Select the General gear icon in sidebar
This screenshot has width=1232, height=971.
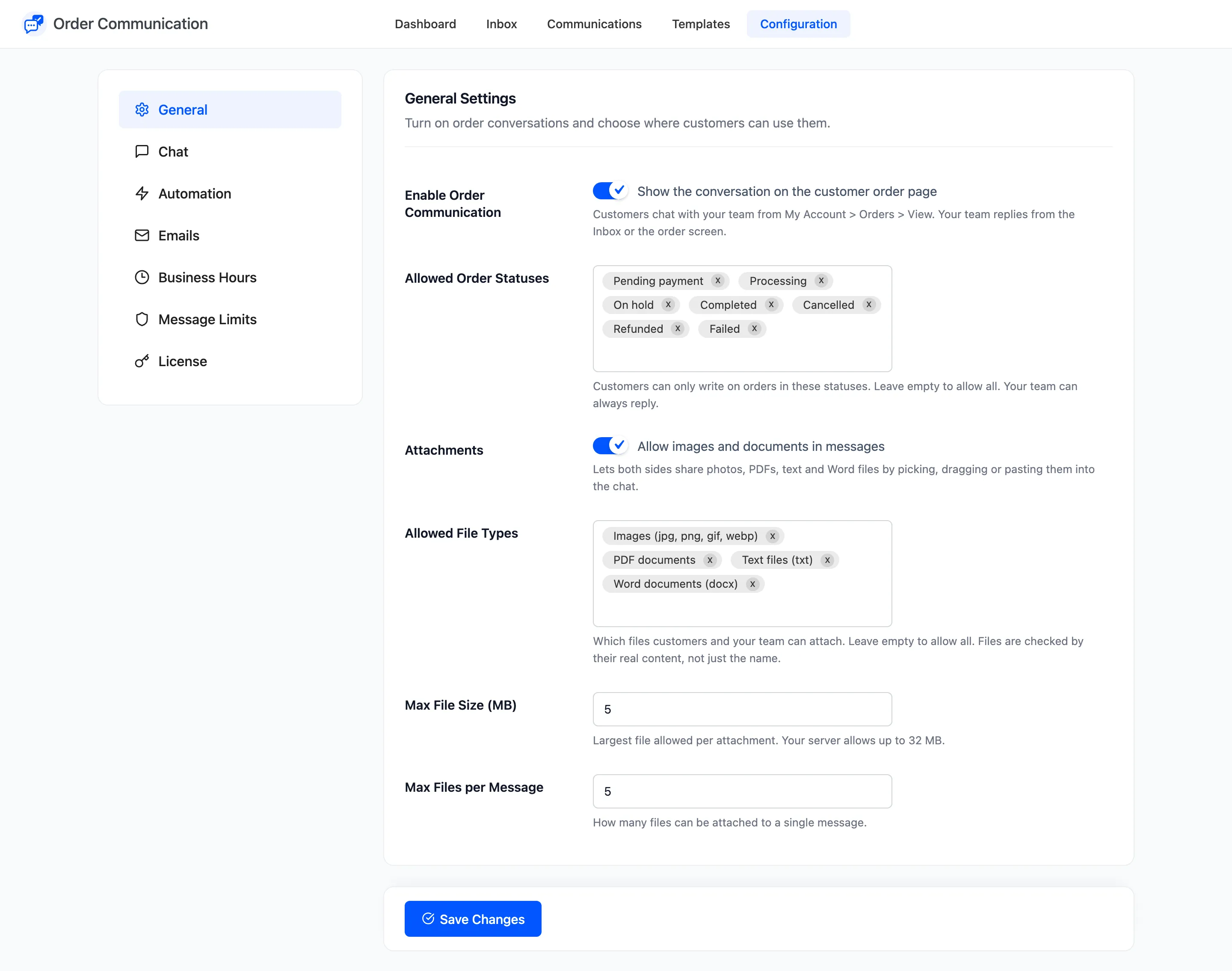pyautogui.click(x=142, y=110)
